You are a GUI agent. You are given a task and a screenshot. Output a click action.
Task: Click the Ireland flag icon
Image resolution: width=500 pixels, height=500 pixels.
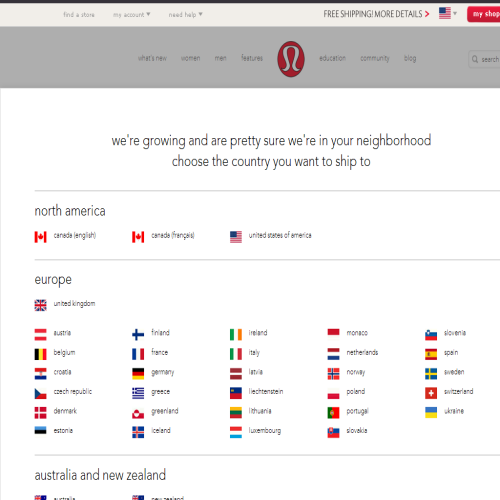(236, 334)
